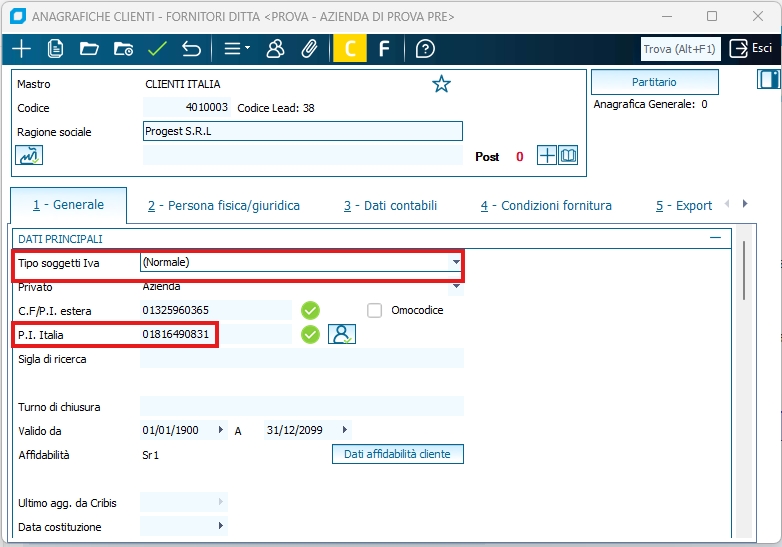Click the Mastro value CLIENTI ITALIA
782x547 pixels.
183,84
